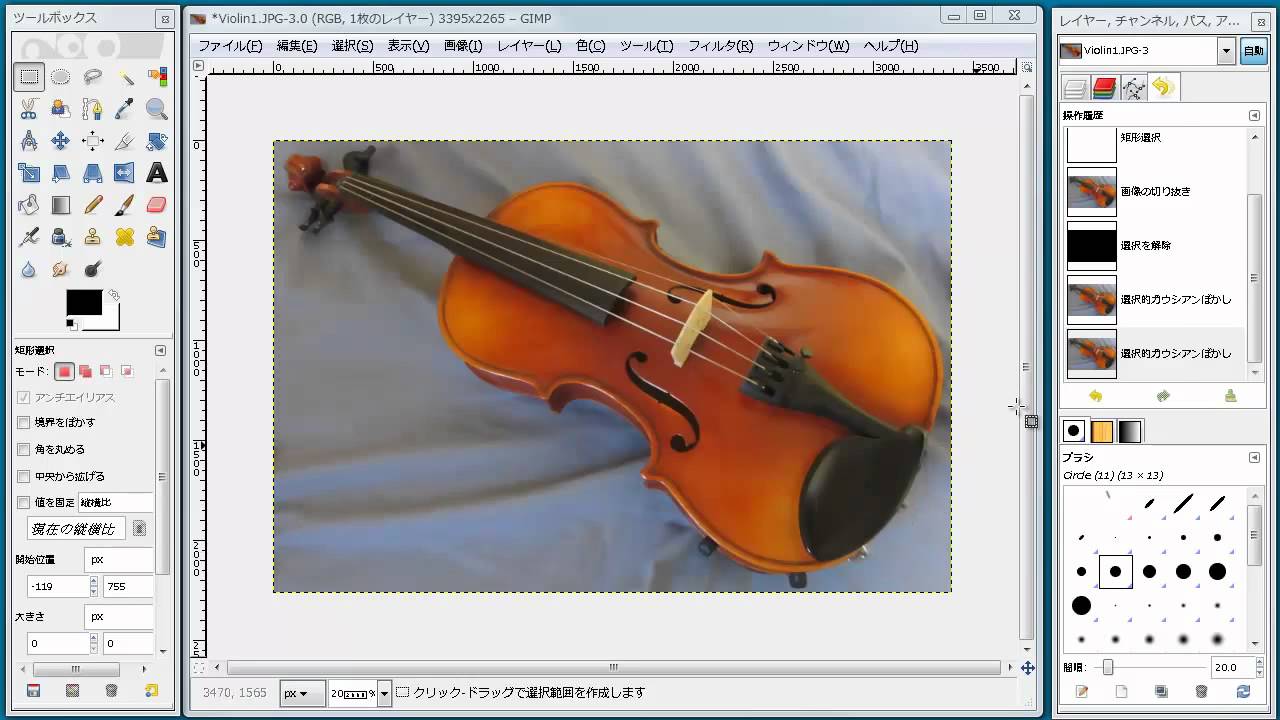Select the Alignment tool
The width and height of the screenshot is (1280, 720).
pos(93,141)
